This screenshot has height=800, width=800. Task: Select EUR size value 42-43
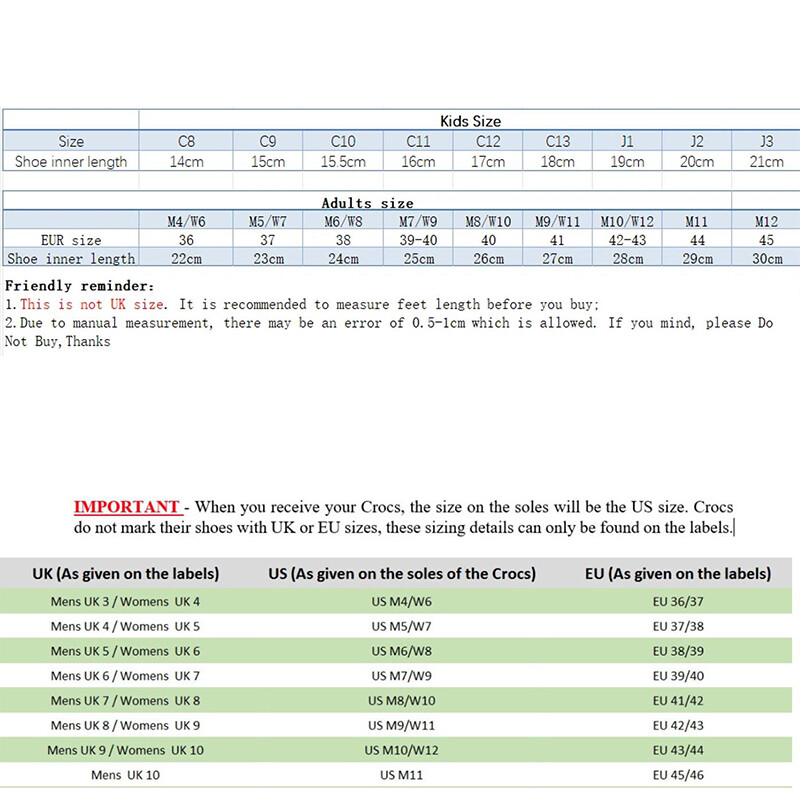click(627, 240)
